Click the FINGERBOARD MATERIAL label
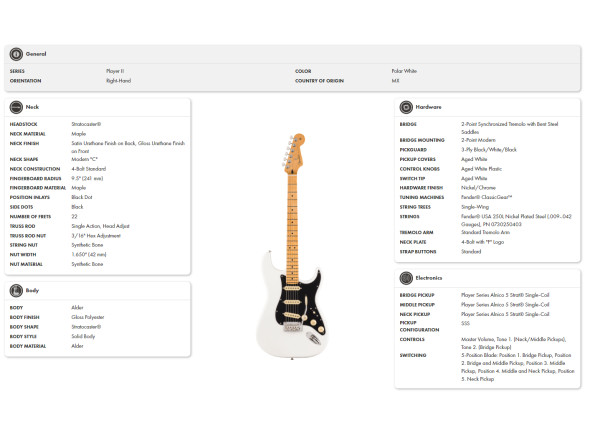 (x=38, y=188)
